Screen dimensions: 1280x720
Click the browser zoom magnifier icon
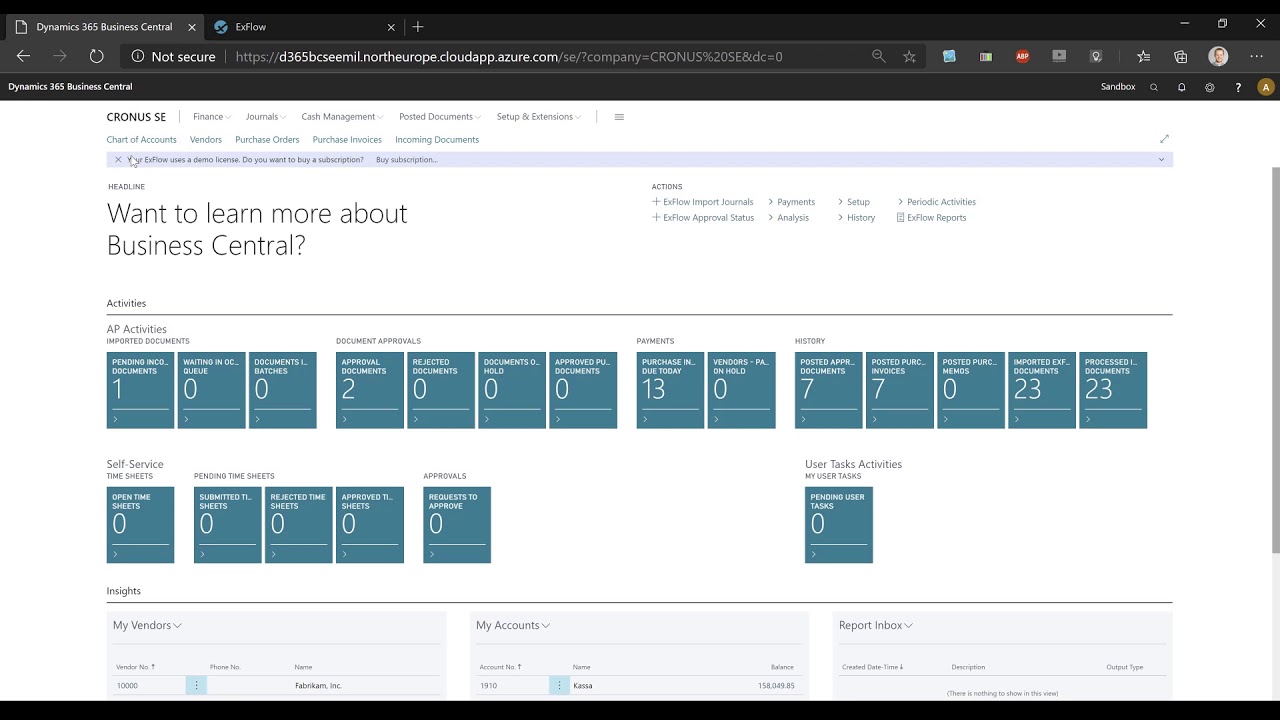pyautogui.click(x=879, y=57)
